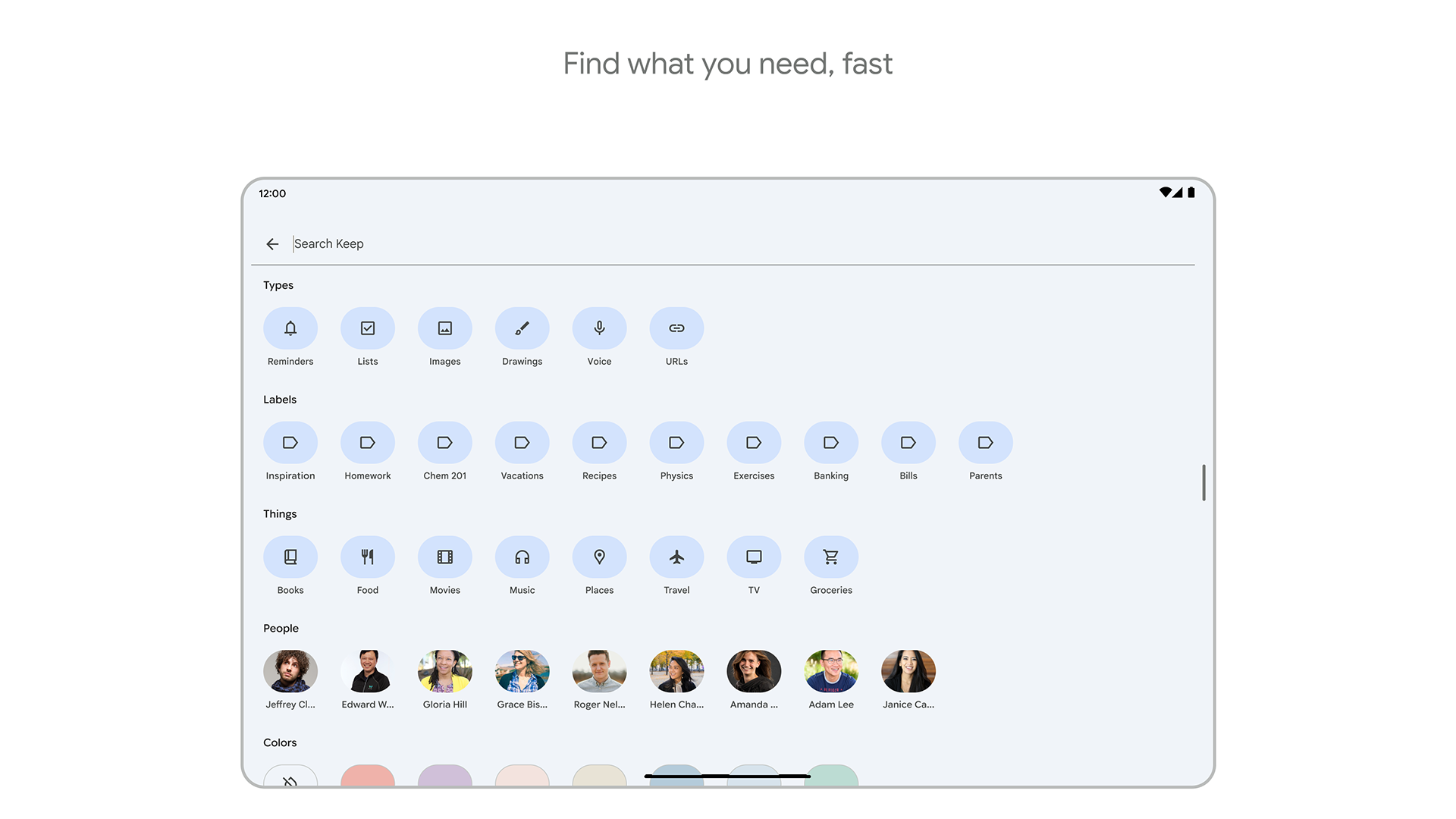Choose the Groceries shopping cart icon
Image resolution: width=1456 pixels, height=819 pixels.
click(831, 557)
